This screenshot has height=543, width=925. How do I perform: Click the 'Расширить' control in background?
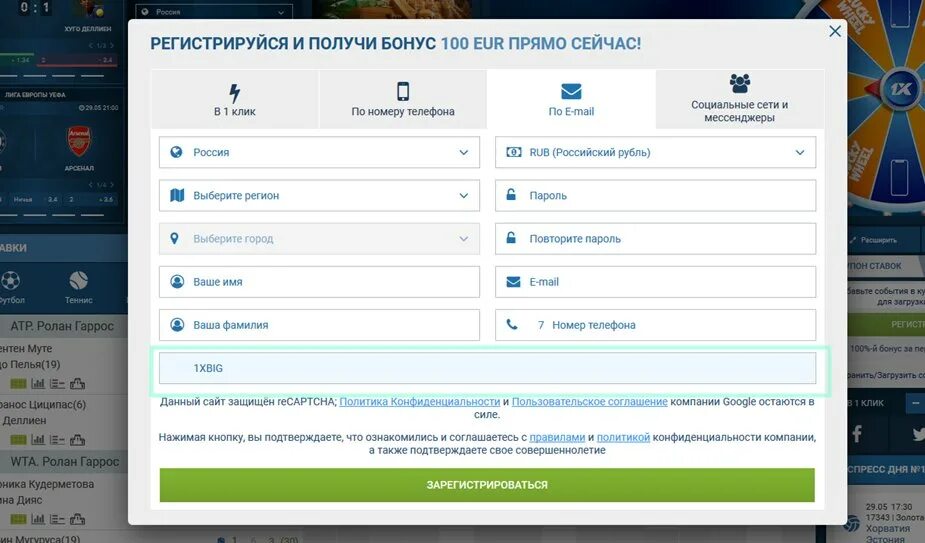coord(874,240)
